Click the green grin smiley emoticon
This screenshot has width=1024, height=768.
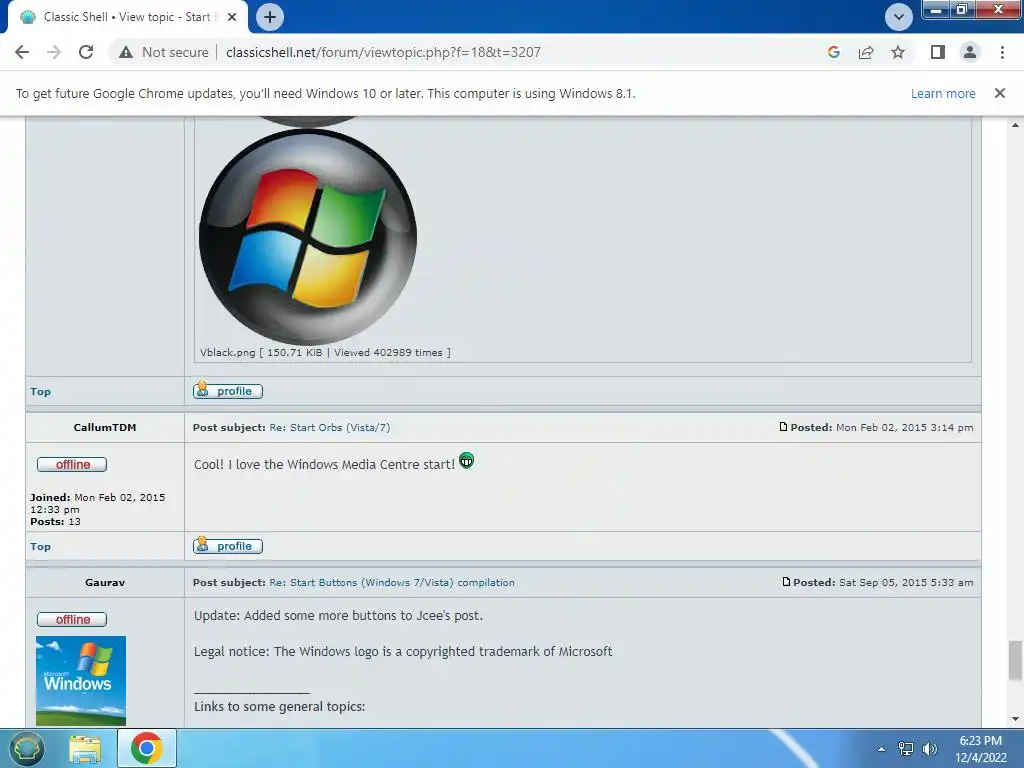(466, 460)
